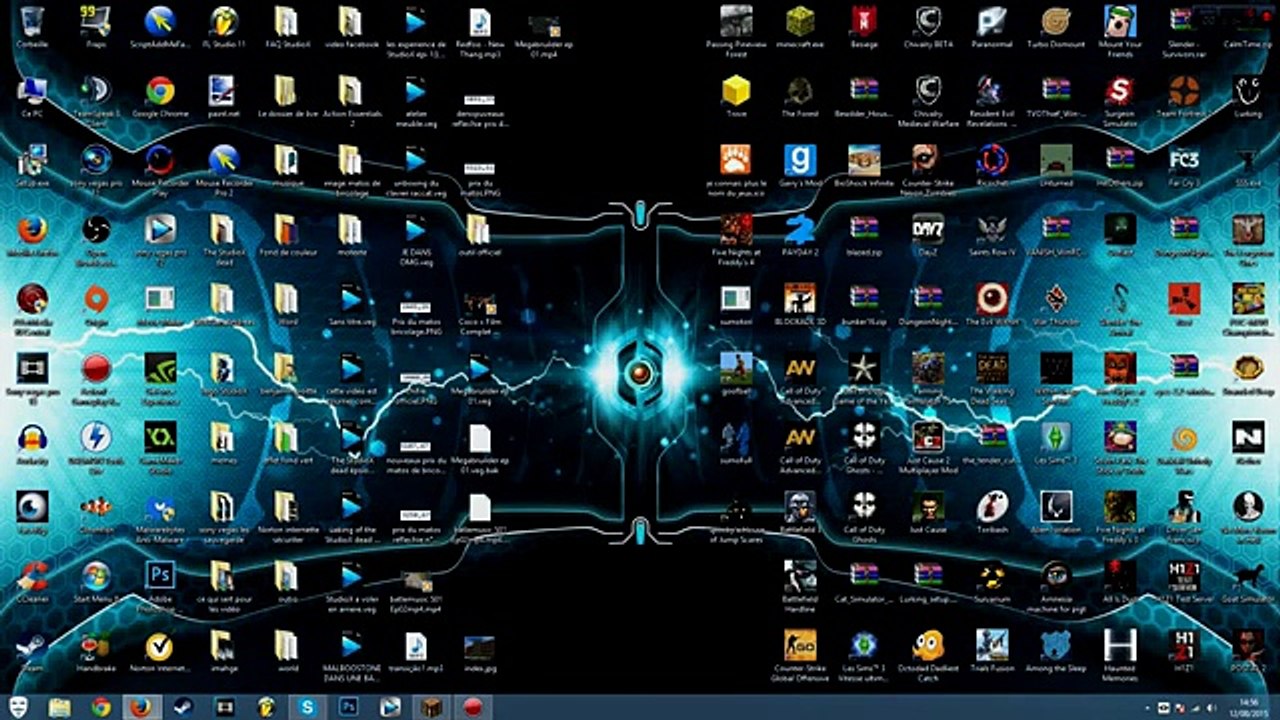Click the video facebook folder

pos(350,21)
